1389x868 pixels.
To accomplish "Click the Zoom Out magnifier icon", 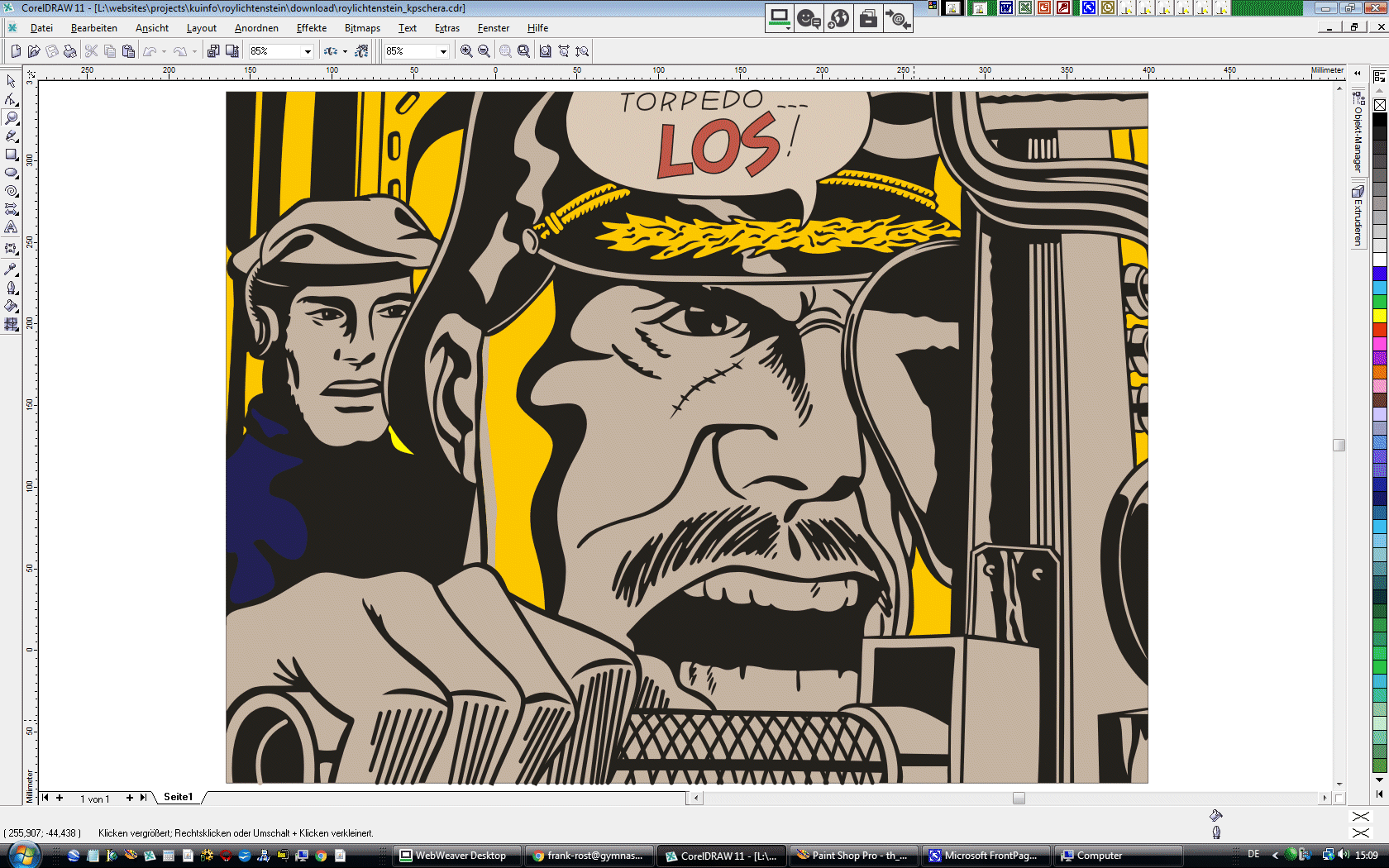I will (484, 51).
